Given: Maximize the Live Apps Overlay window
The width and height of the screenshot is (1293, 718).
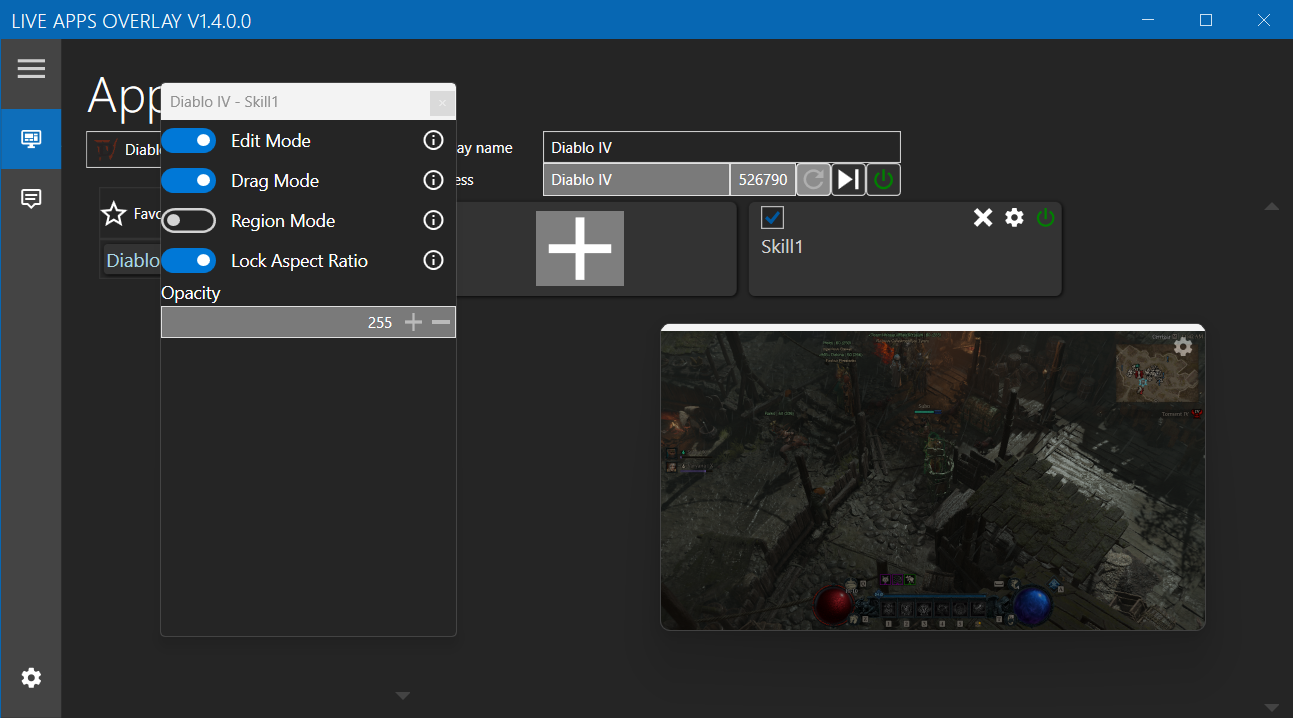Looking at the screenshot, I should point(1206,20).
